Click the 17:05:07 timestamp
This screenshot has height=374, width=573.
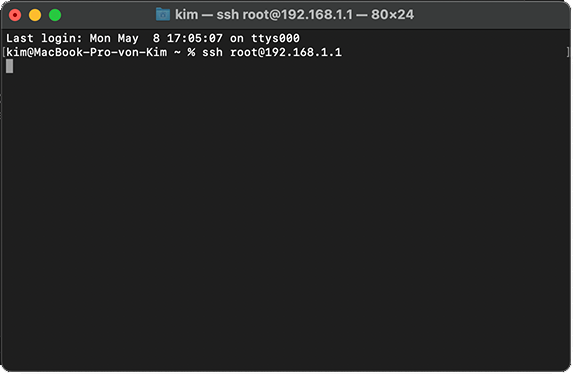pyautogui.click(x=194, y=38)
